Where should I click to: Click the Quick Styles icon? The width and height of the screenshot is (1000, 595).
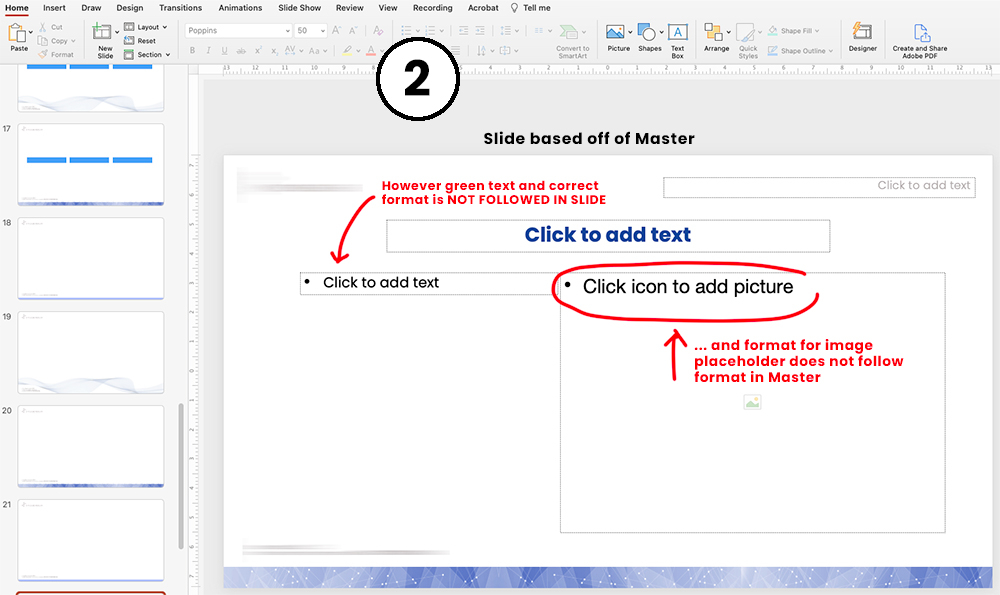746,33
